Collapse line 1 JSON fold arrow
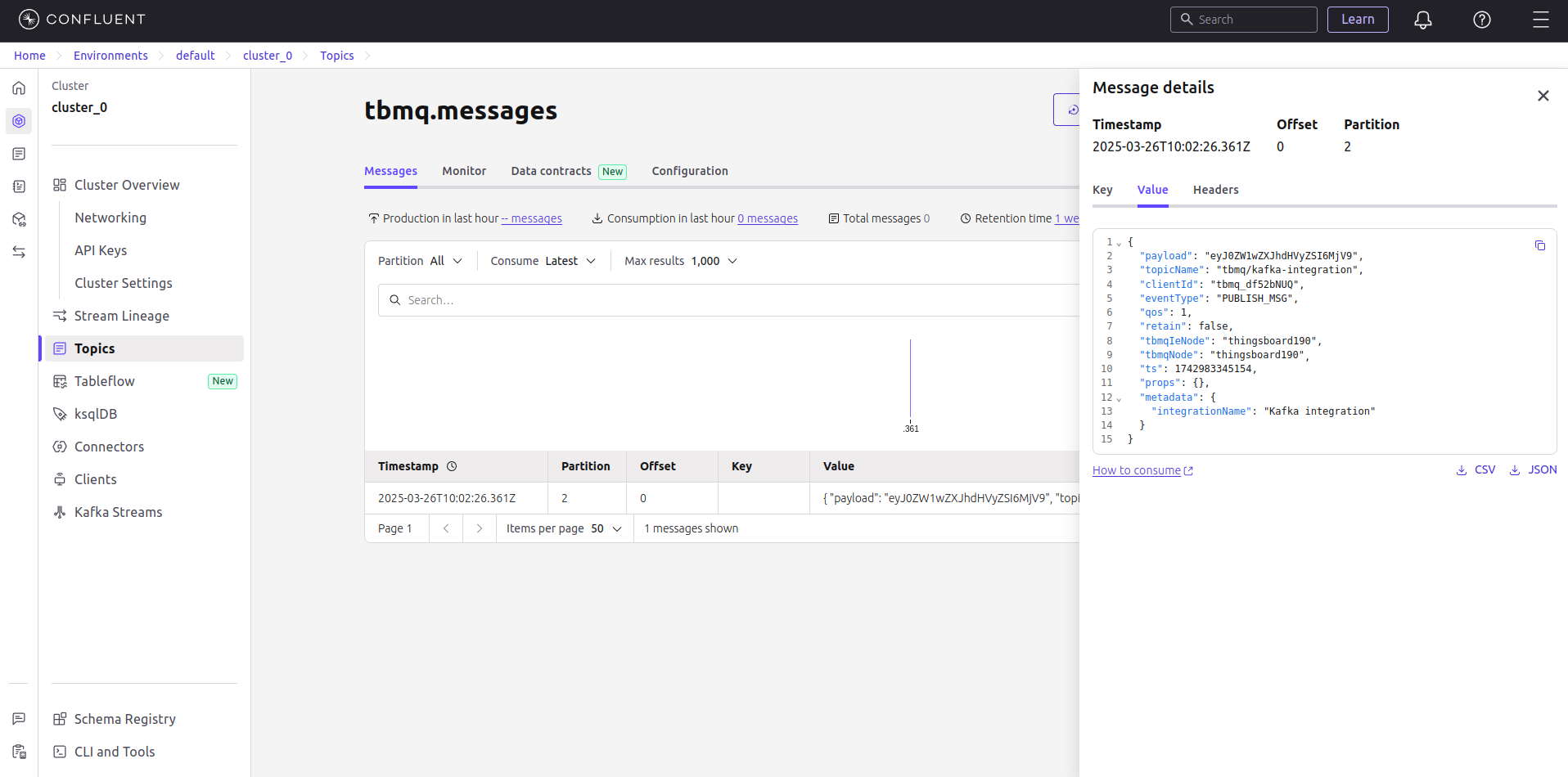The height and width of the screenshot is (777, 1568). [x=1119, y=244]
